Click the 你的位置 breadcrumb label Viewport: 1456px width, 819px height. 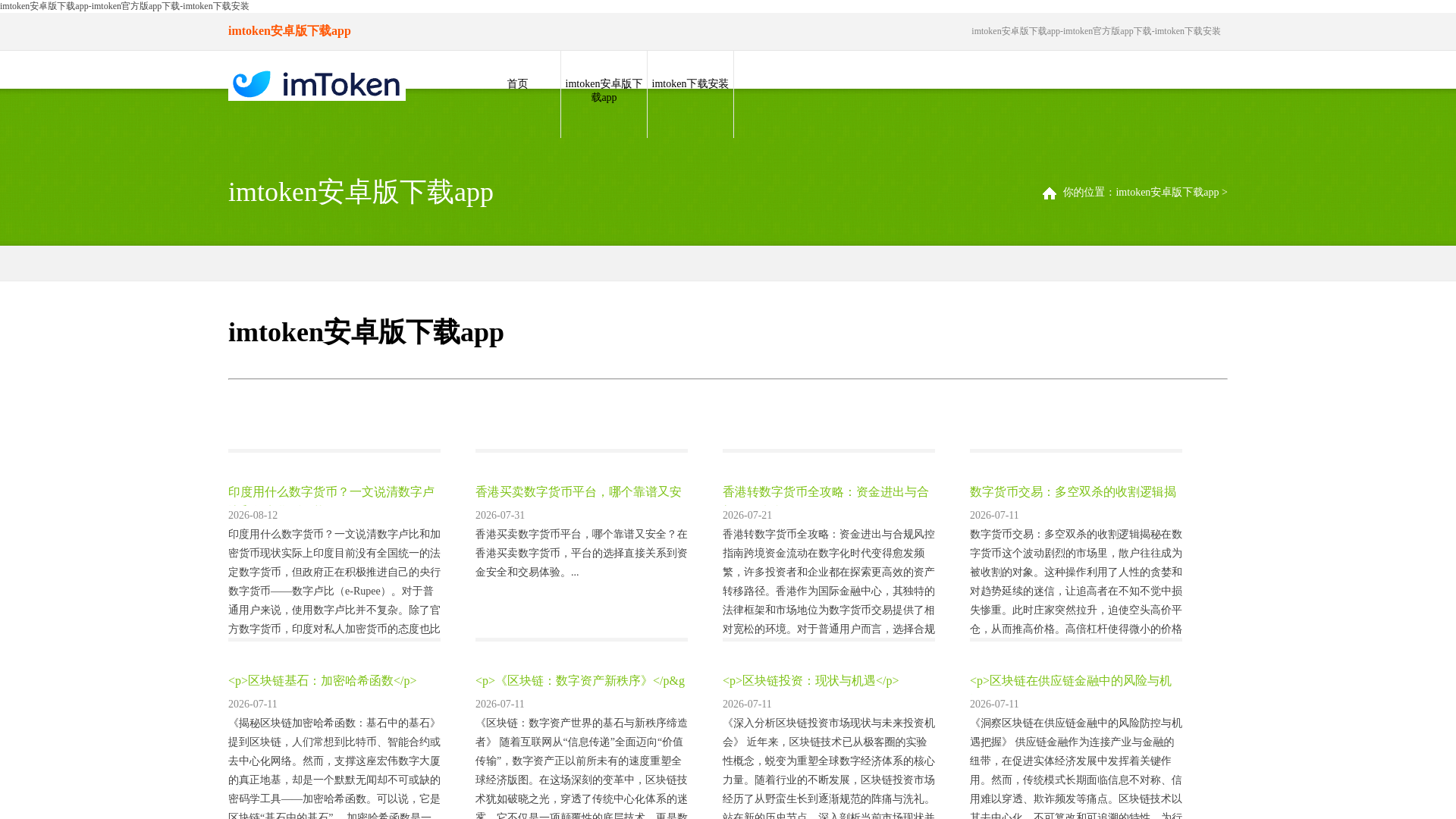pos(1089,193)
